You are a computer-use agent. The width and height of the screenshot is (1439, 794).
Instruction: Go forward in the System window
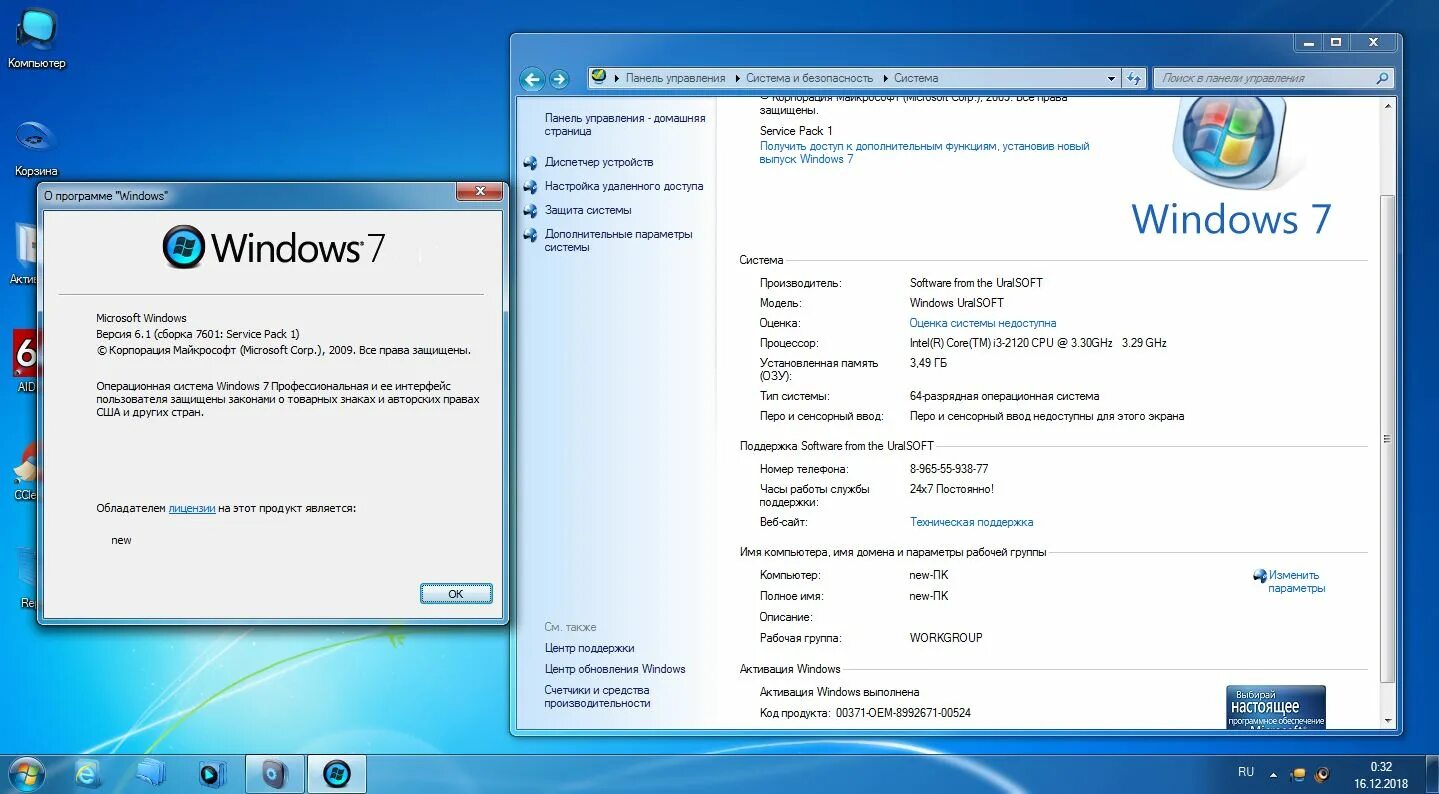pyautogui.click(x=559, y=78)
